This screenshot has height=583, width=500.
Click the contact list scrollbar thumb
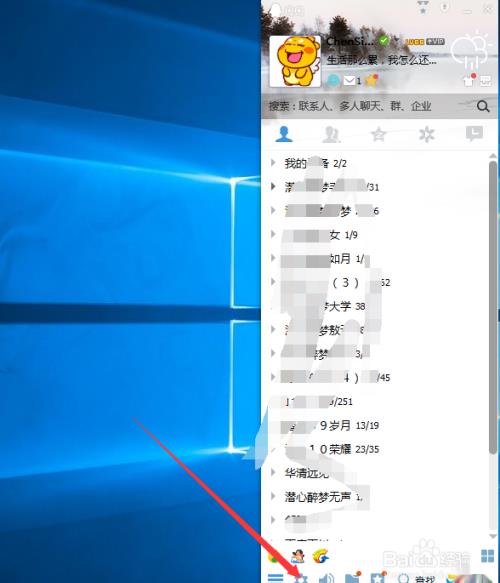(x=493, y=307)
